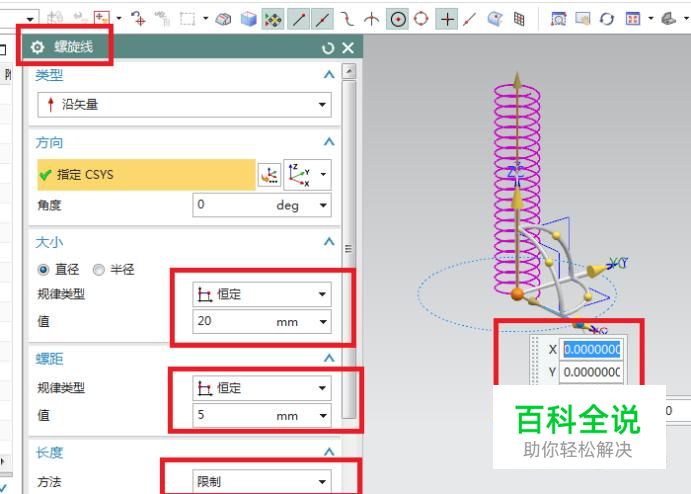691x494 pixels.
Task: Click the add-to-selection plus toolbar icon
Action: tap(102, 19)
